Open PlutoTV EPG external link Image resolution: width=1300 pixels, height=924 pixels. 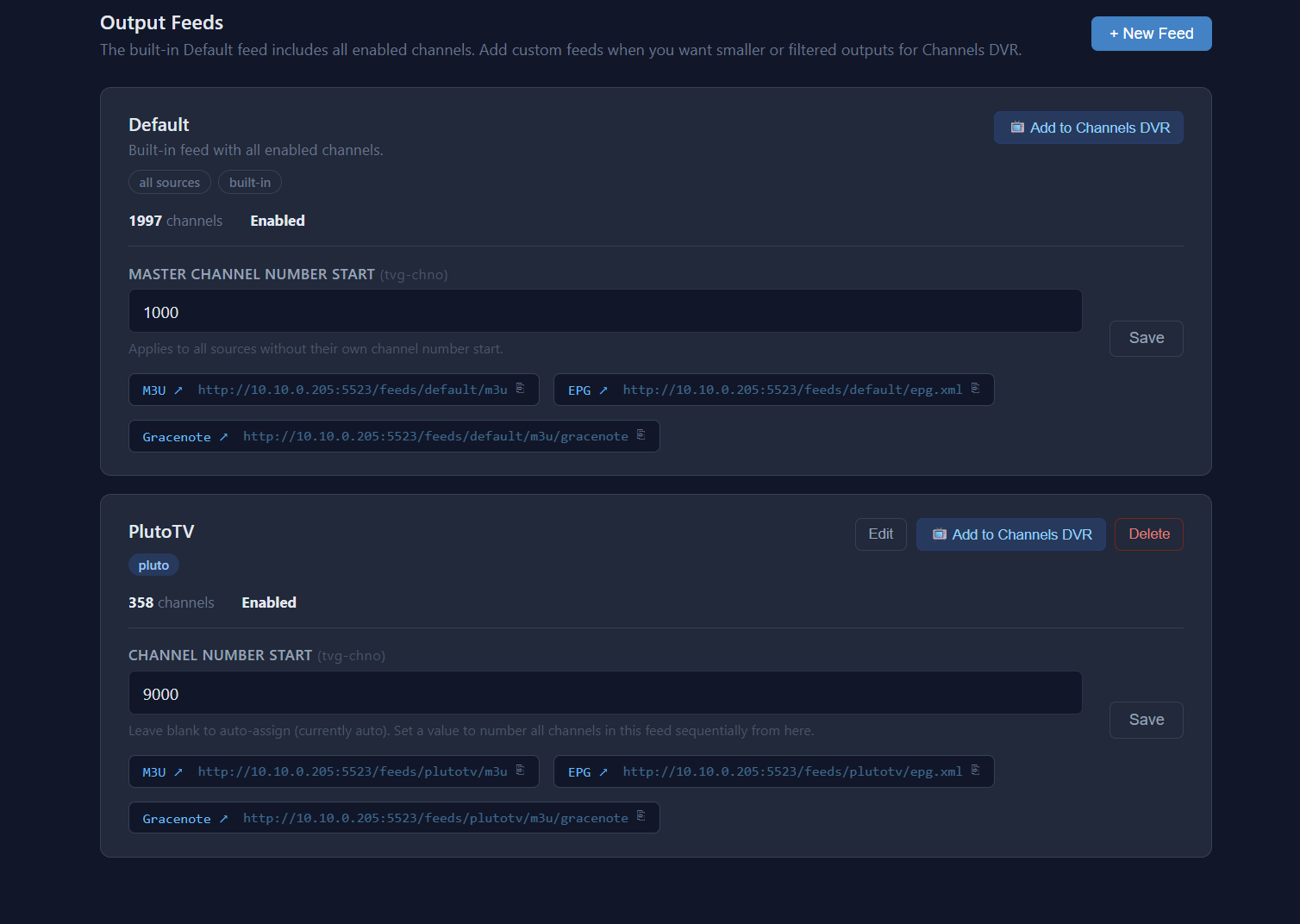pos(587,772)
